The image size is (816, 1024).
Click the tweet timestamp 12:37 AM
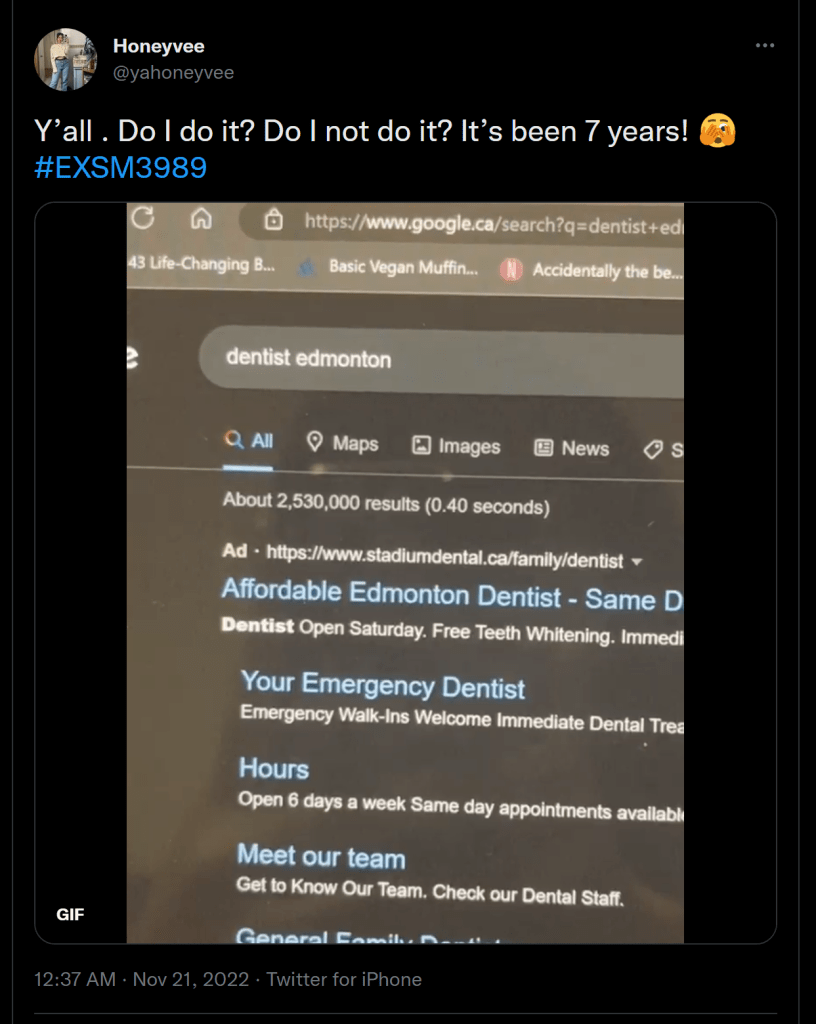(x=74, y=979)
